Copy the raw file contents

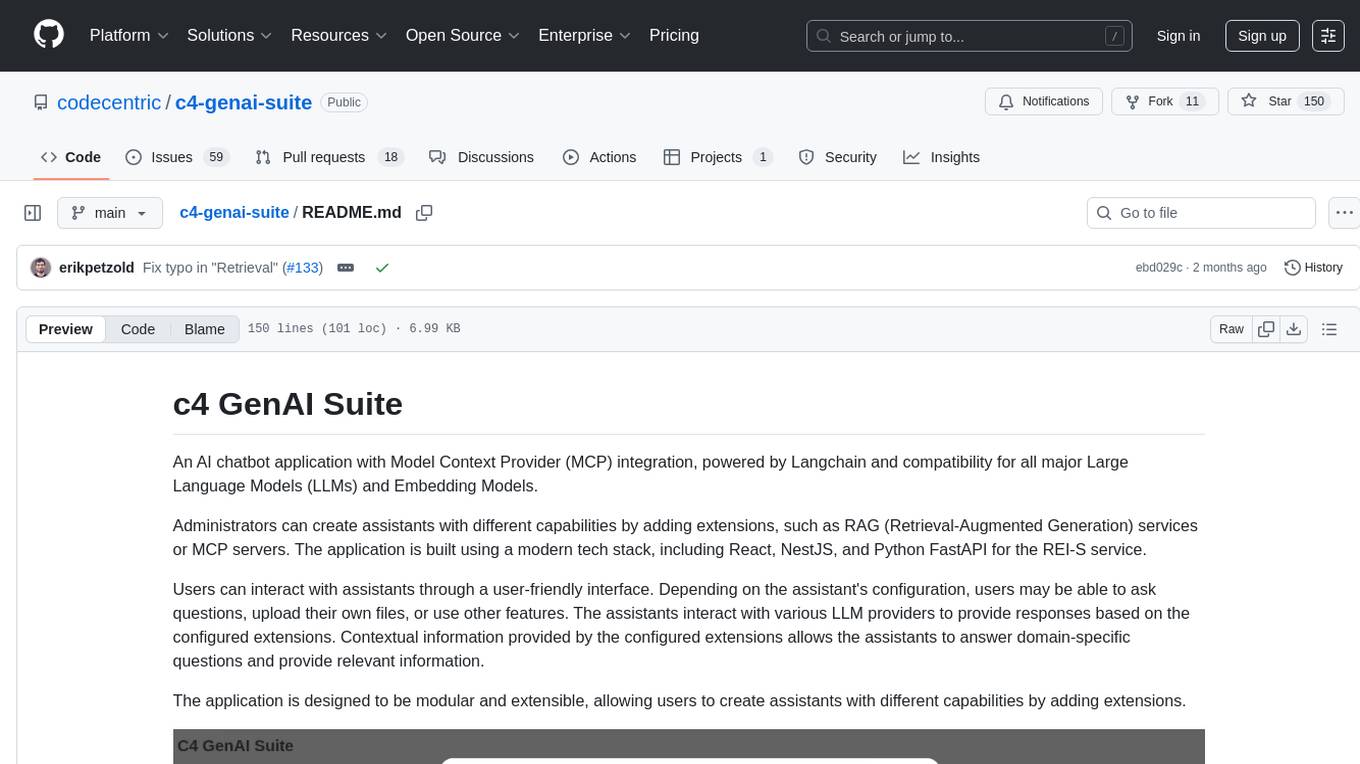tap(1266, 329)
